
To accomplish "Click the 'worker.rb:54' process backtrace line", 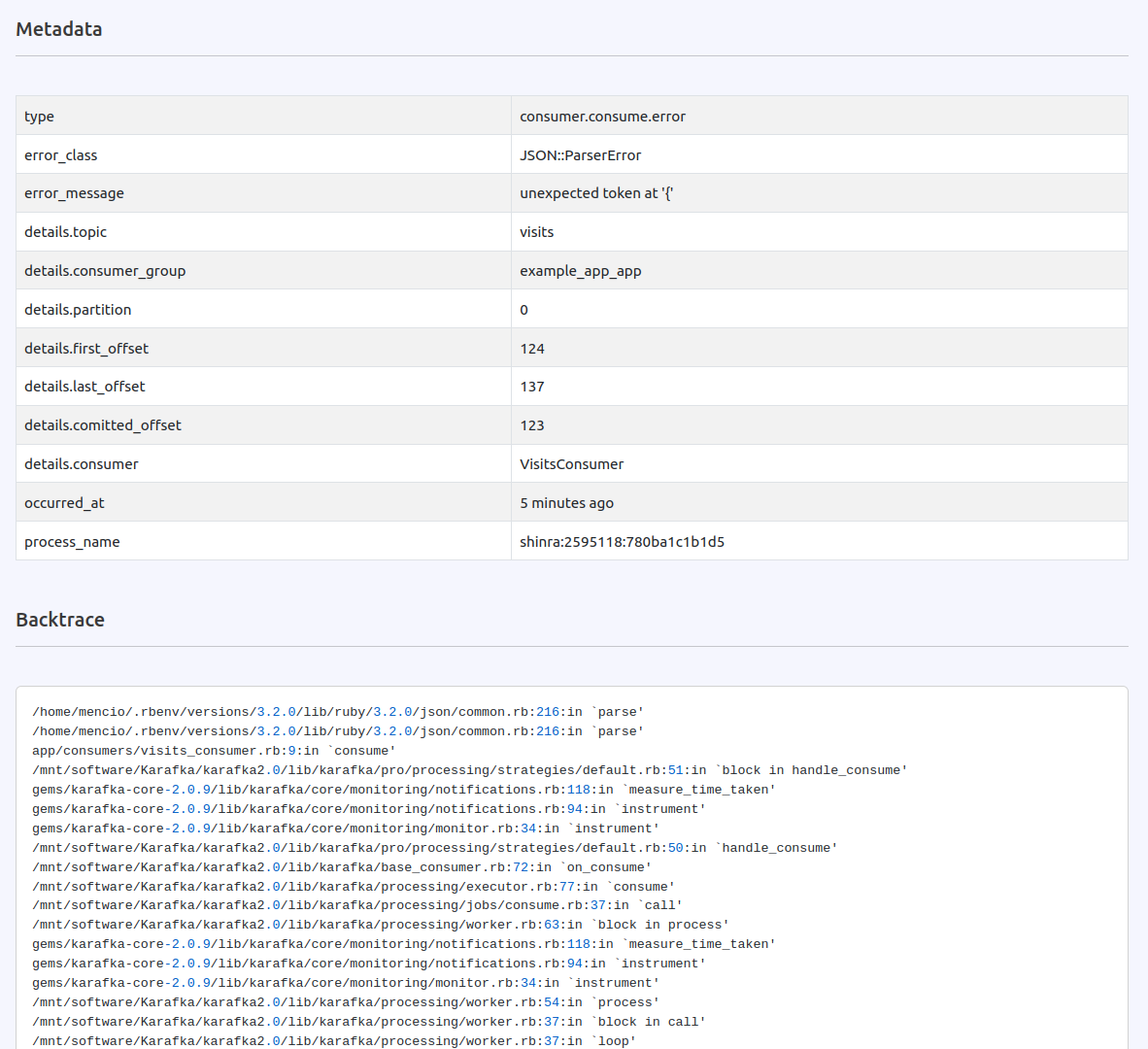I will pos(346,1002).
